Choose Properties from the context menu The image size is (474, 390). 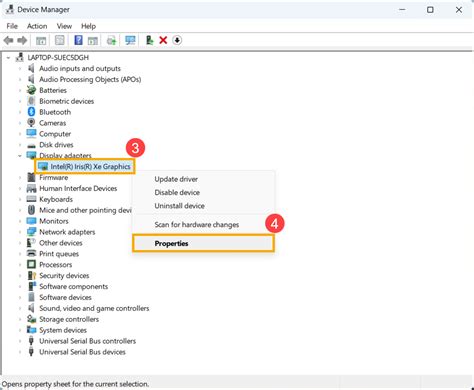click(x=204, y=243)
